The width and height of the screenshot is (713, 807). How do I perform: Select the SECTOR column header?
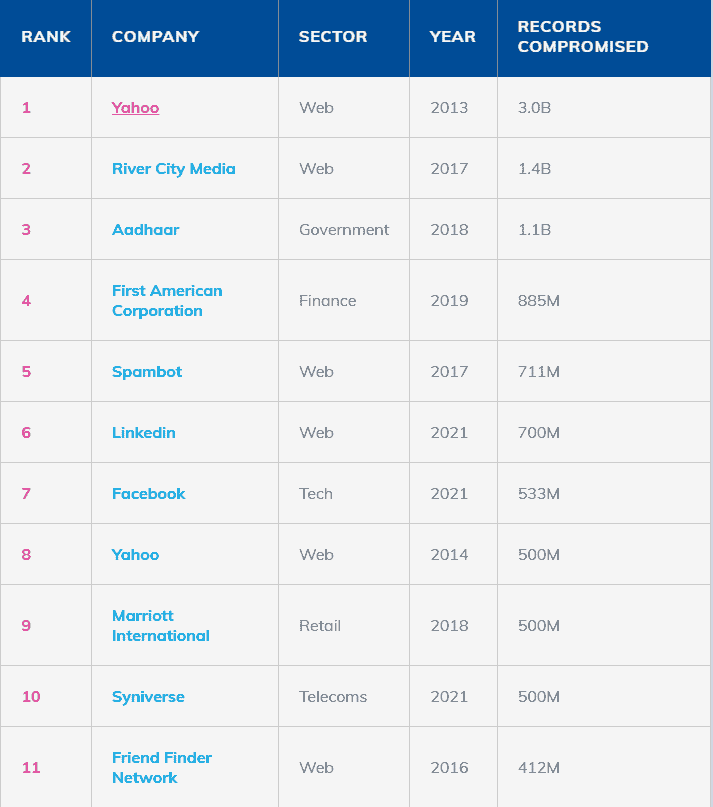point(332,37)
